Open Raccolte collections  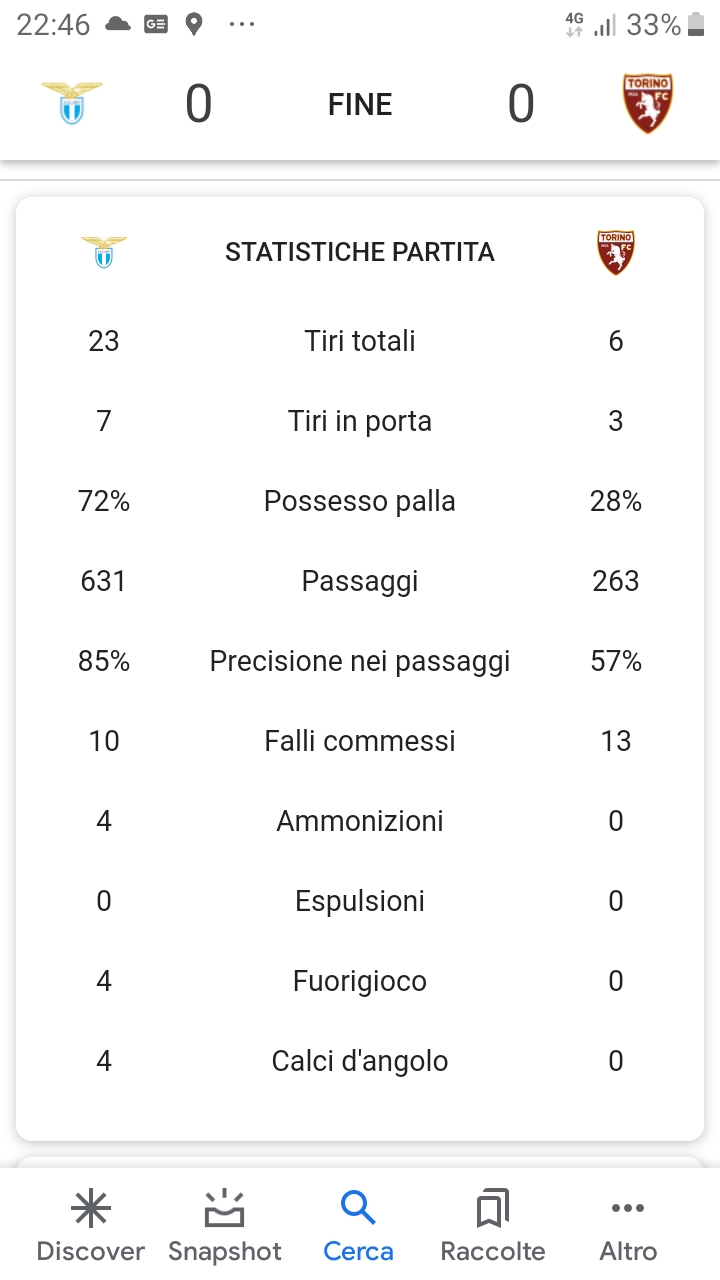pyautogui.click(x=493, y=1226)
